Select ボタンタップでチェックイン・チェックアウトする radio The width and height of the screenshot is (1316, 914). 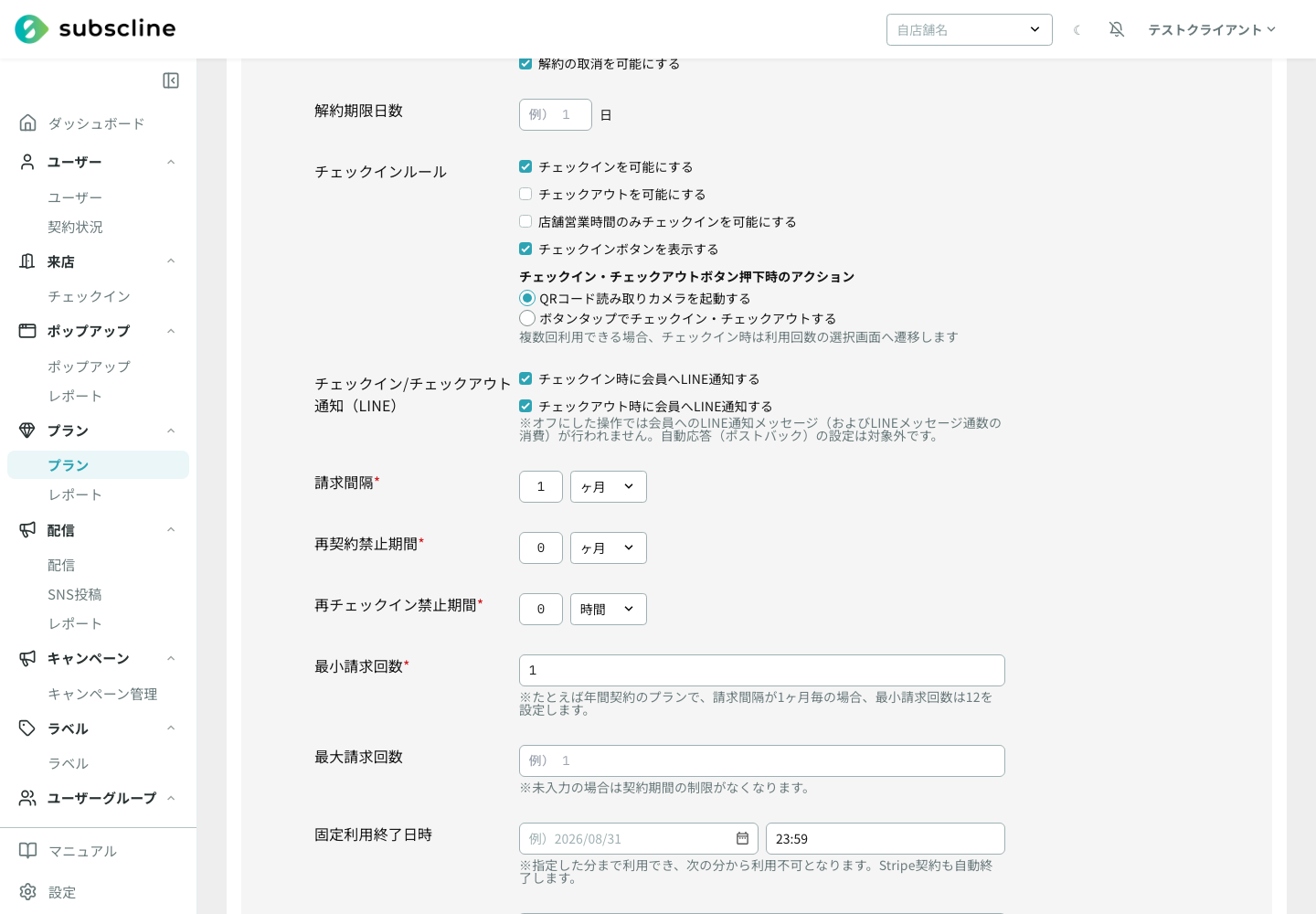pyautogui.click(x=527, y=318)
